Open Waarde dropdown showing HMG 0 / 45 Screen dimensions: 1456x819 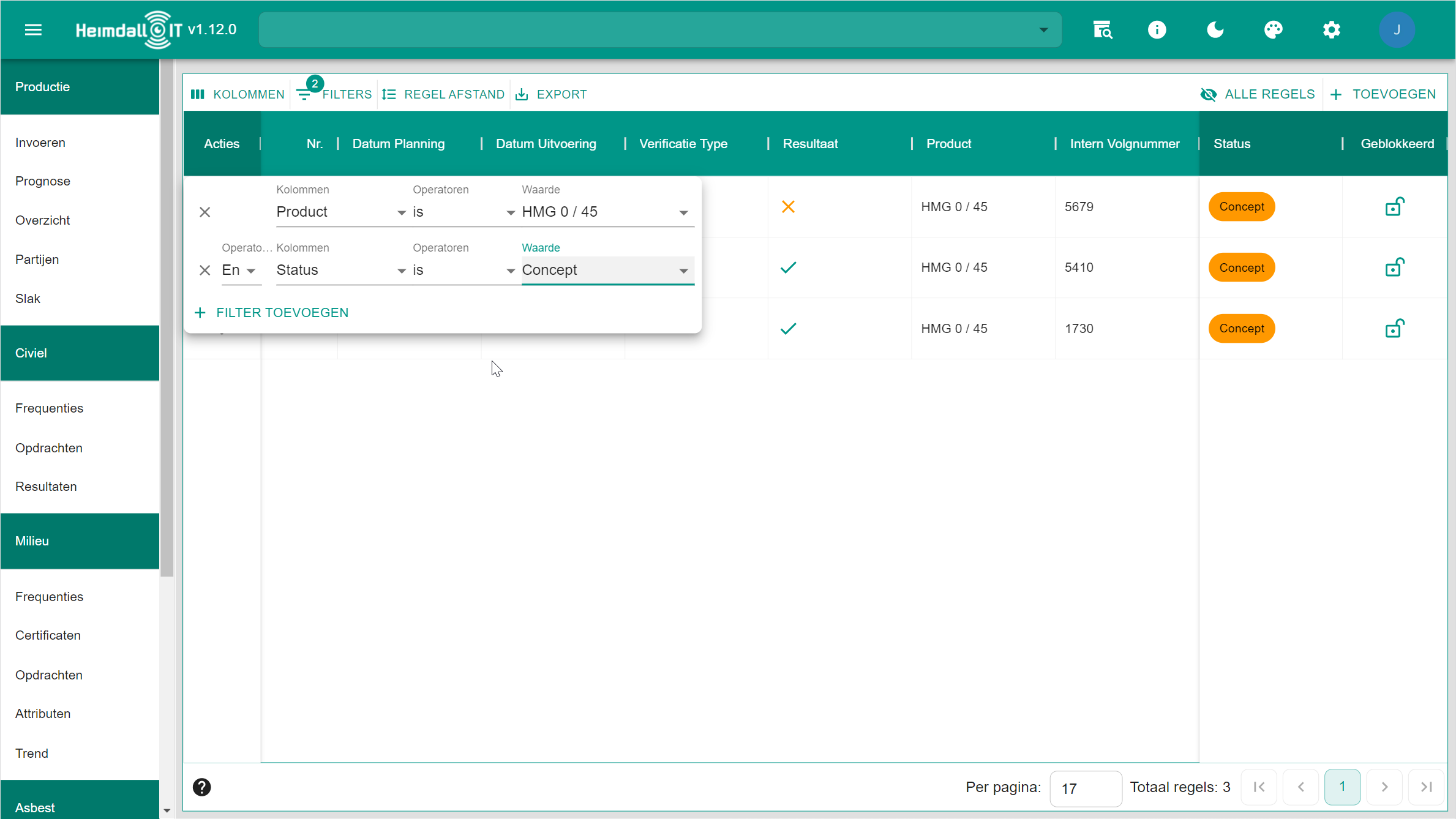pyautogui.click(x=607, y=212)
